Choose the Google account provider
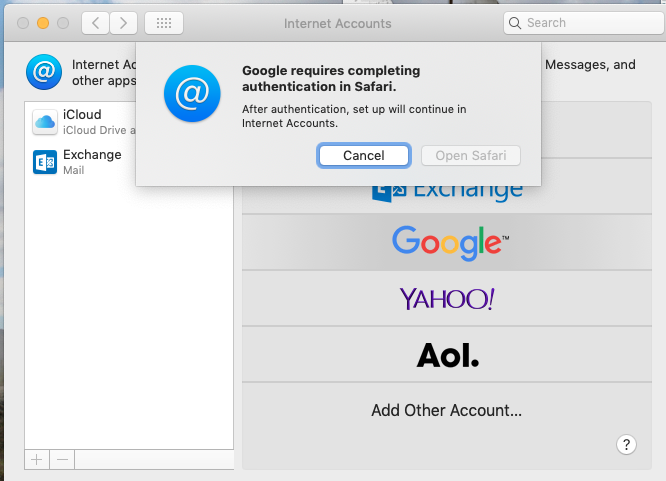This screenshot has width=666, height=481. click(x=447, y=242)
